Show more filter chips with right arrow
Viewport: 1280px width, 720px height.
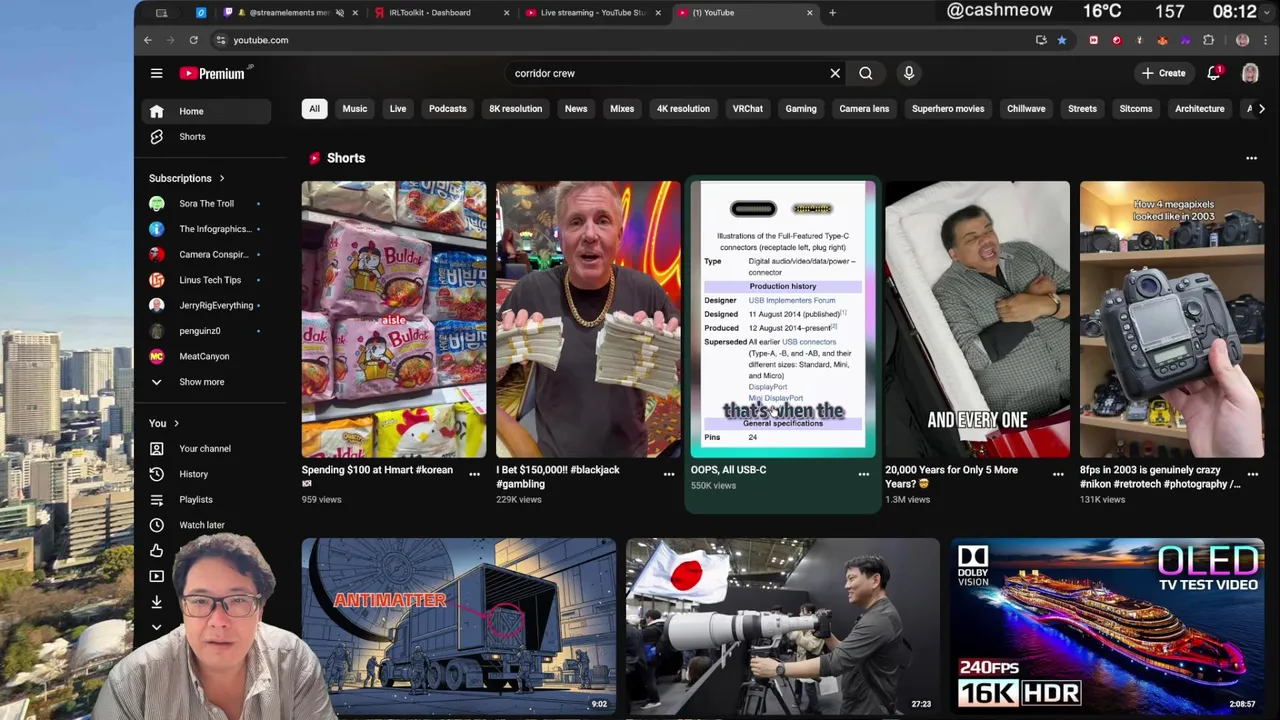pos(1261,109)
